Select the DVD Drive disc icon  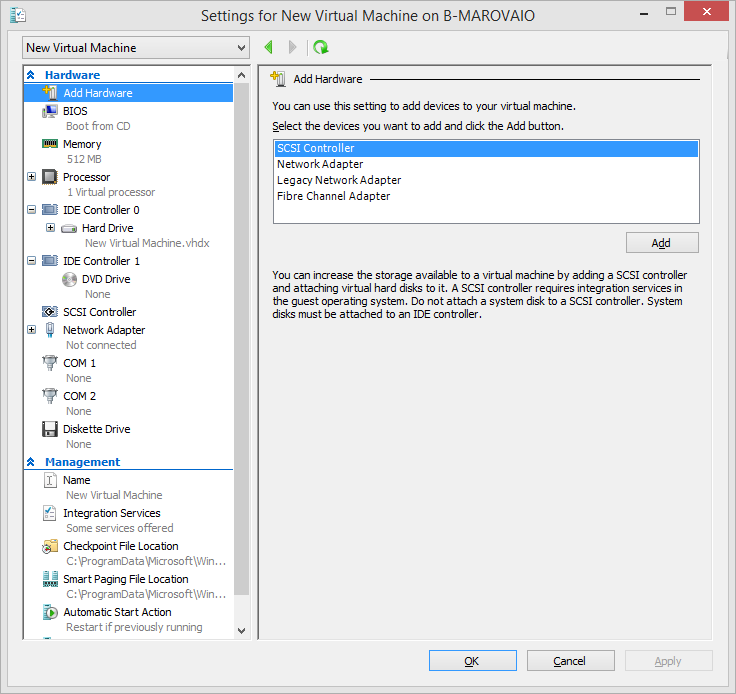pyautogui.click(x=69, y=279)
